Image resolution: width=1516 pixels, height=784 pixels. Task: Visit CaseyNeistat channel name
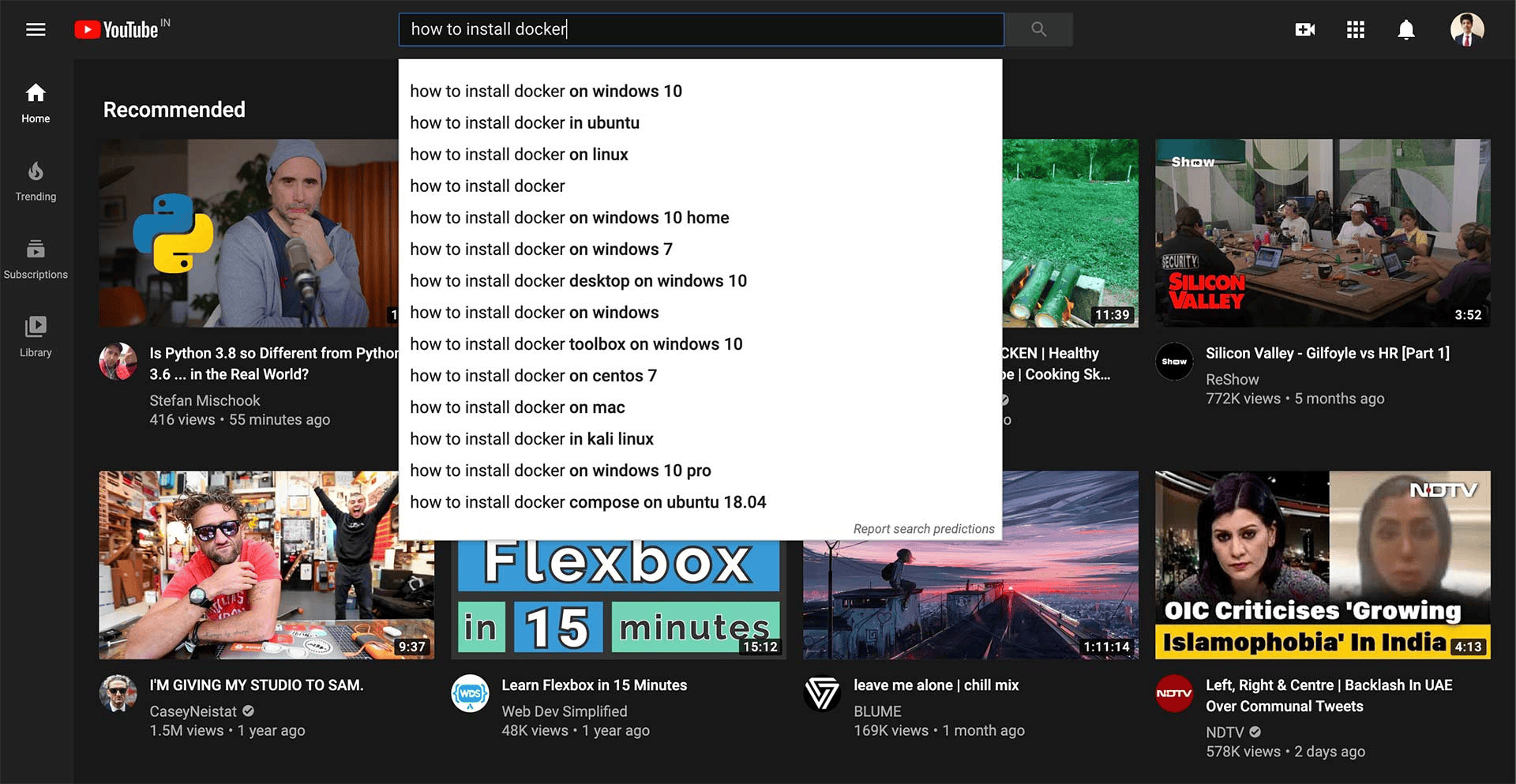click(193, 711)
